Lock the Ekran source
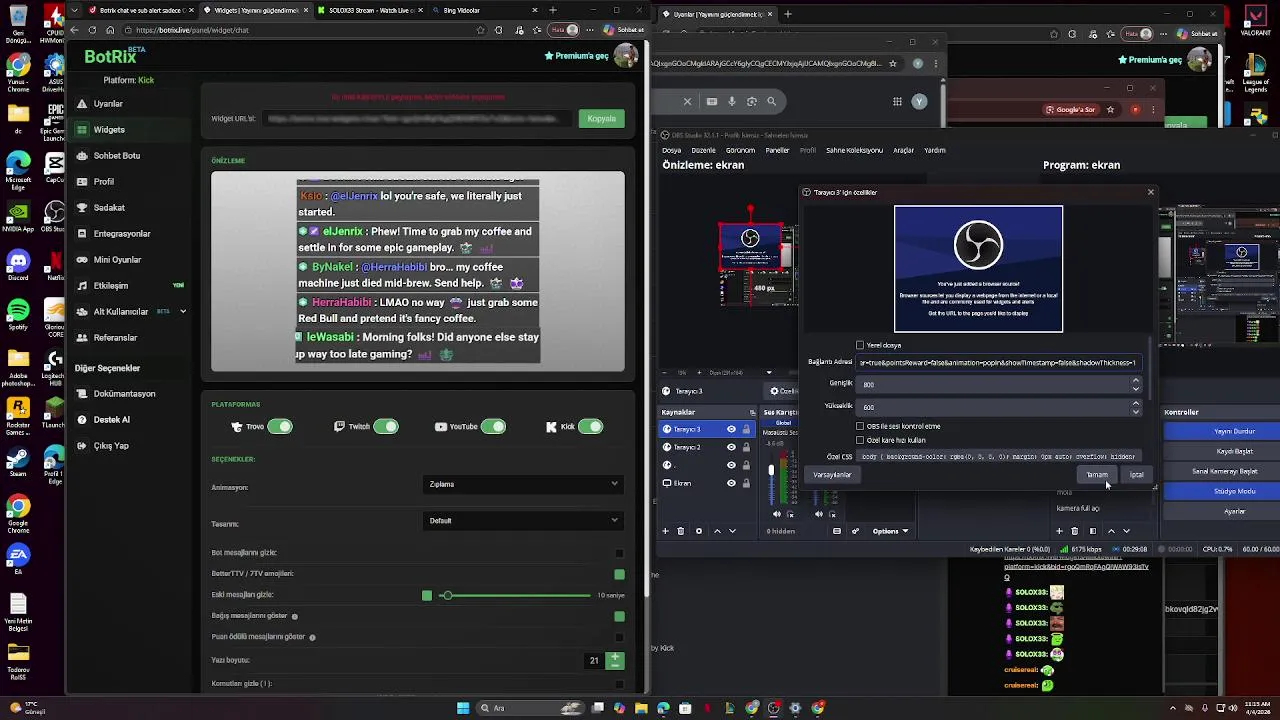 (746, 483)
